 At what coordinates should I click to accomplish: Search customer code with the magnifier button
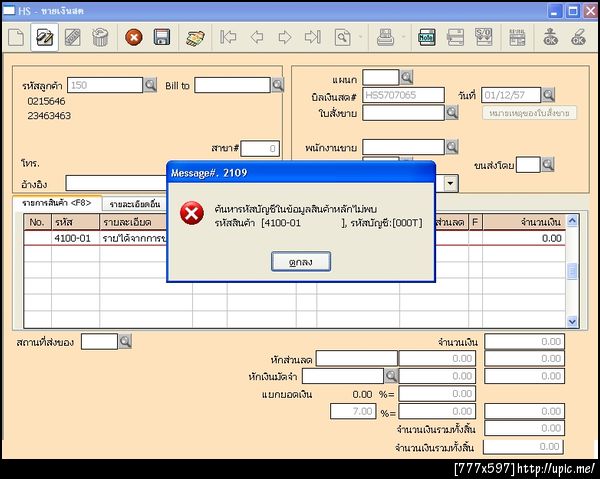coord(150,85)
